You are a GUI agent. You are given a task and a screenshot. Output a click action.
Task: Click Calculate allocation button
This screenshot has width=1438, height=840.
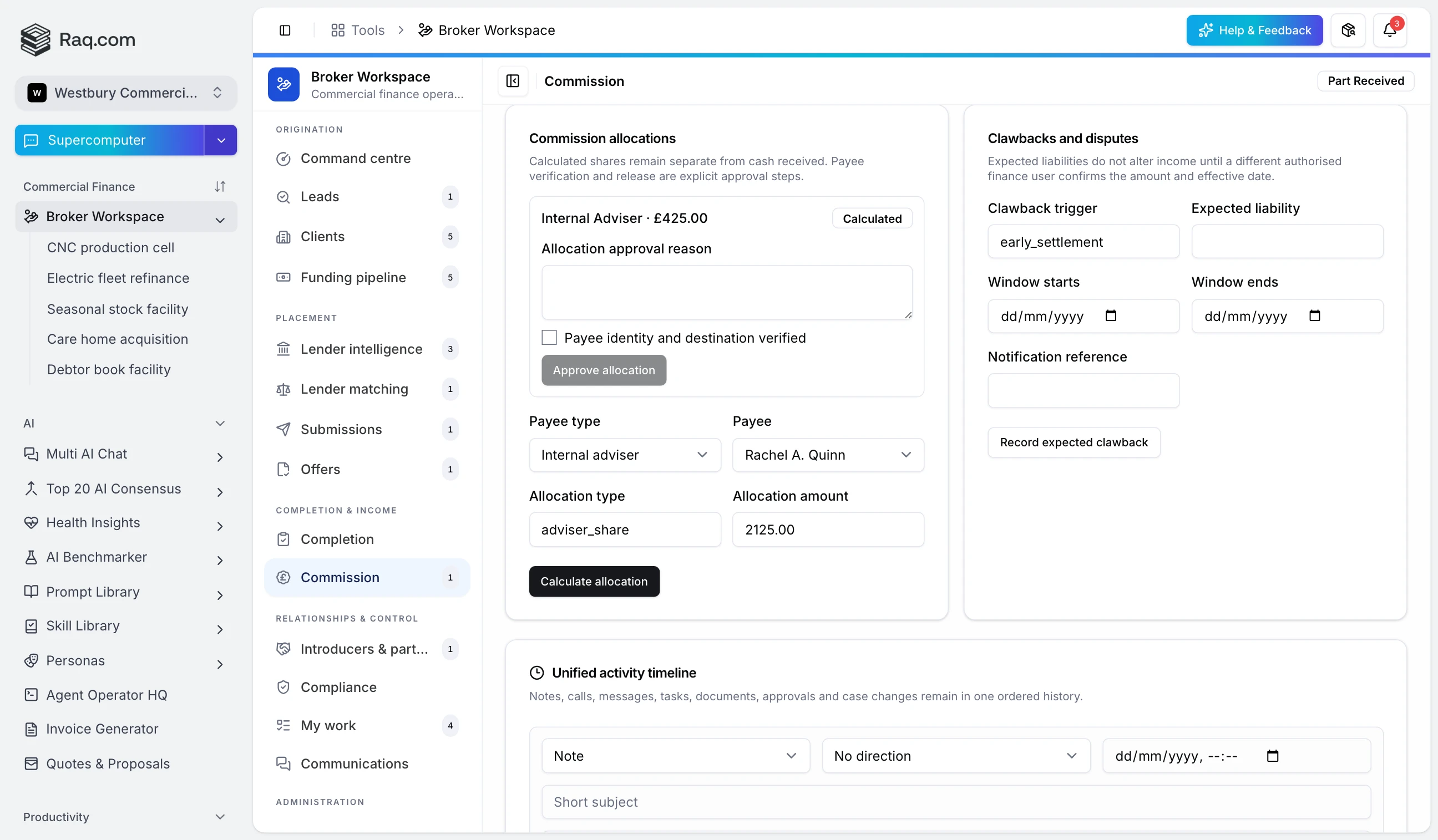point(594,581)
